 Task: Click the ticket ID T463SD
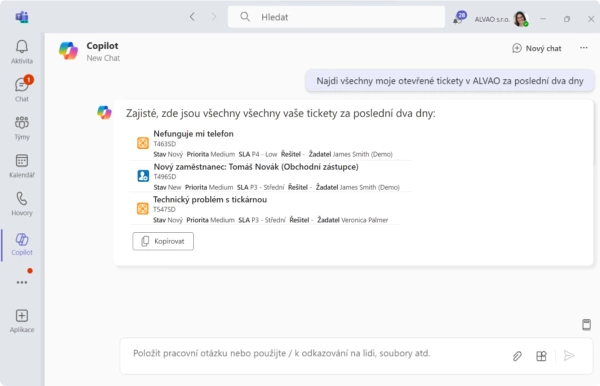(165, 144)
